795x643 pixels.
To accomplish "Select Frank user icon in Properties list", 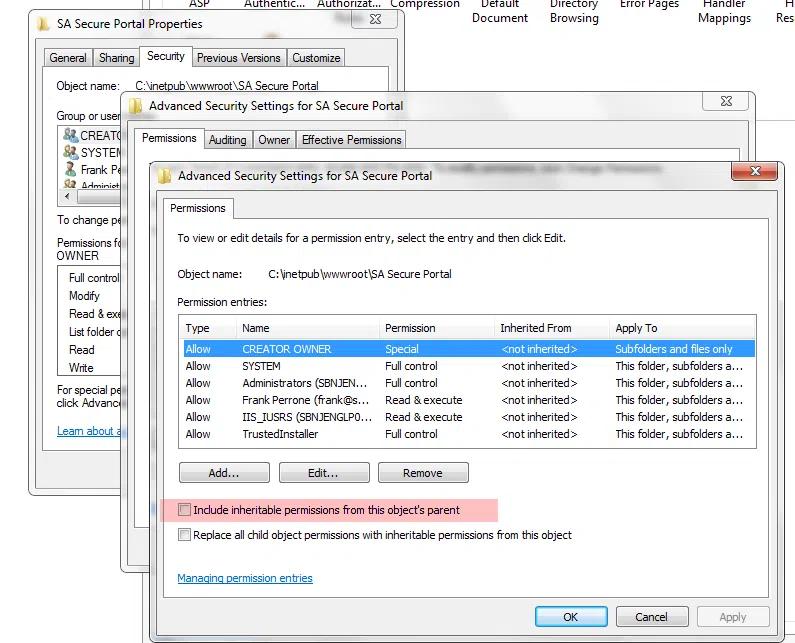I will click(x=70, y=169).
